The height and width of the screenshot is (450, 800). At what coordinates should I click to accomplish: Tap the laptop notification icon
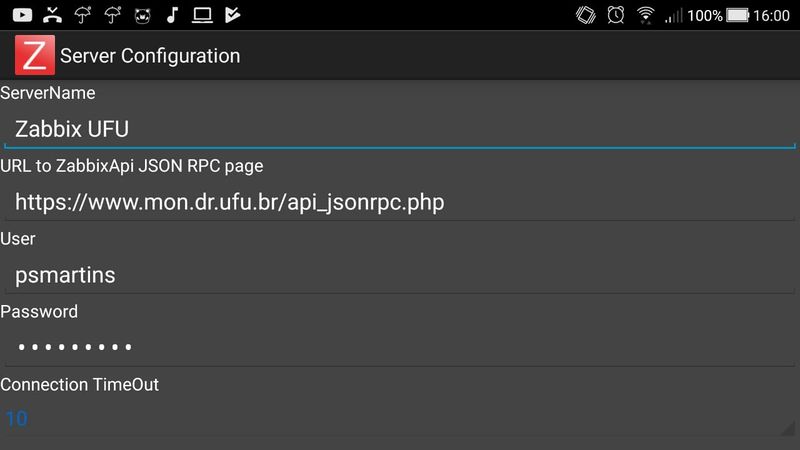pos(202,15)
